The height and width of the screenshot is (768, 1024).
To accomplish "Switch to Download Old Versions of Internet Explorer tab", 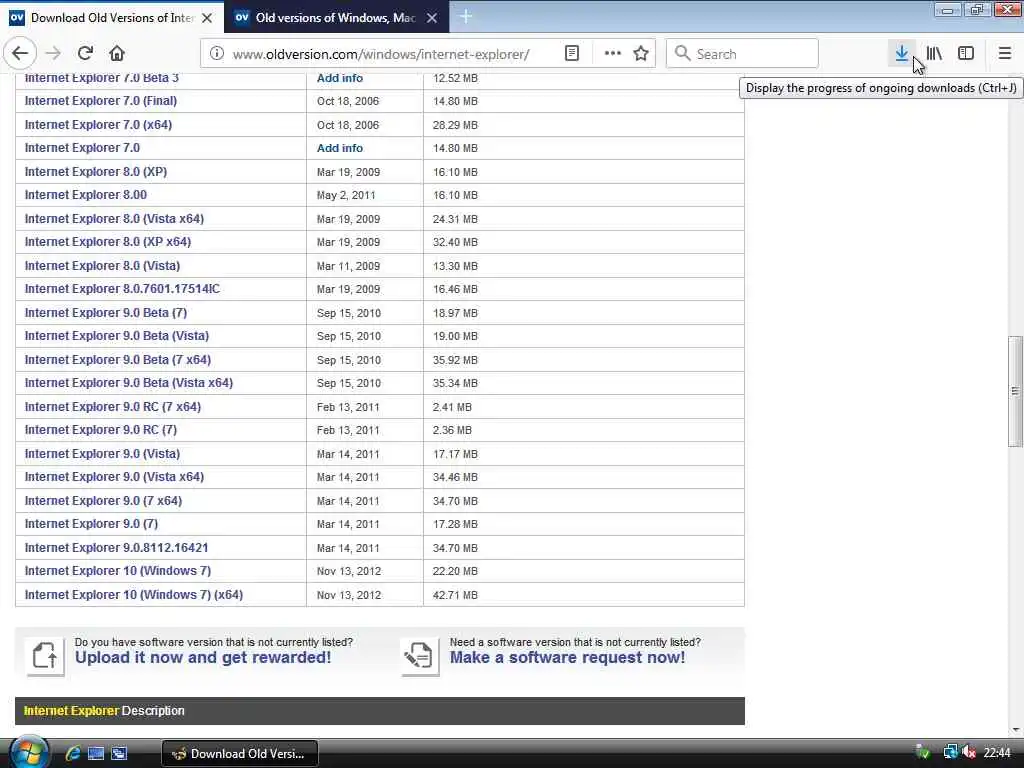I will pyautogui.click(x=112, y=18).
